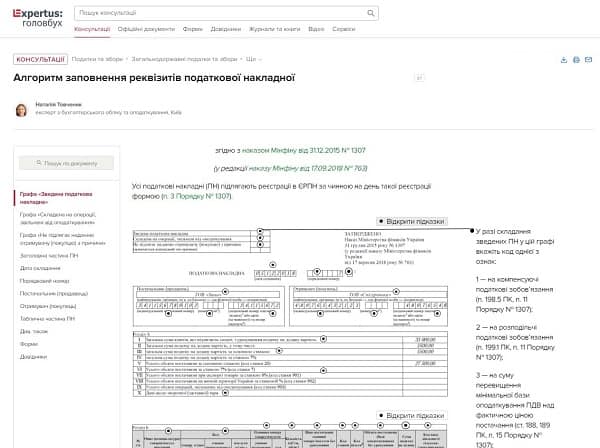The width and height of the screenshot is (600, 448).
Task: Open link 'наказом Мінфіну від 31.12.2015 № 1307'
Action: (303, 150)
